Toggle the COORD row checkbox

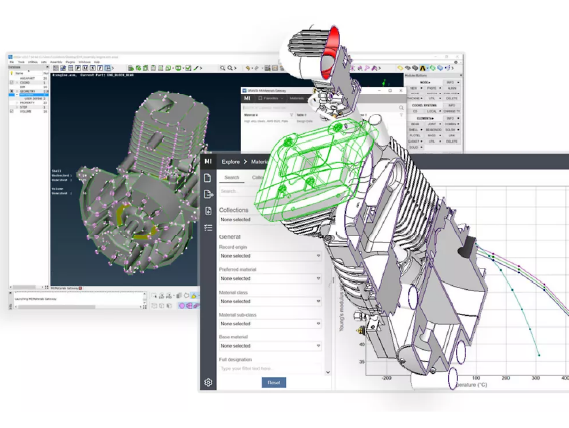(x=12, y=82)
